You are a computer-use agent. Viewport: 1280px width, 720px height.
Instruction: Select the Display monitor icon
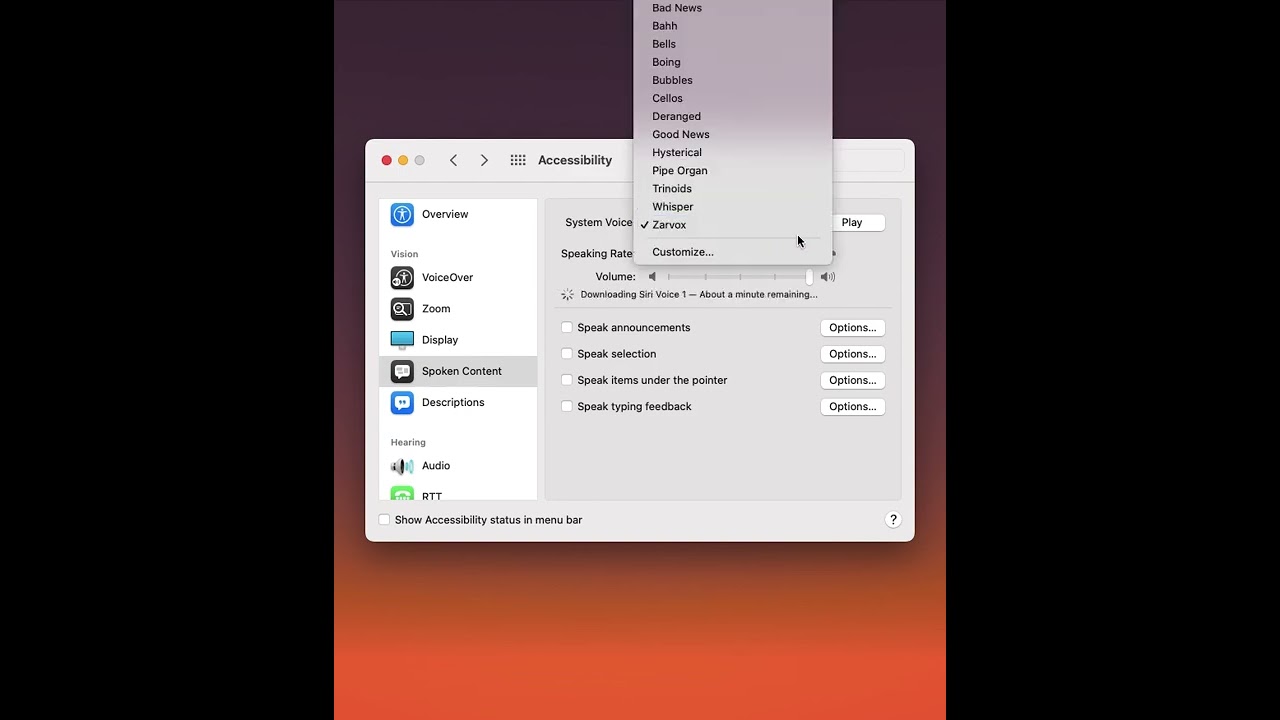pyautogui.click(x=402, y=340)
